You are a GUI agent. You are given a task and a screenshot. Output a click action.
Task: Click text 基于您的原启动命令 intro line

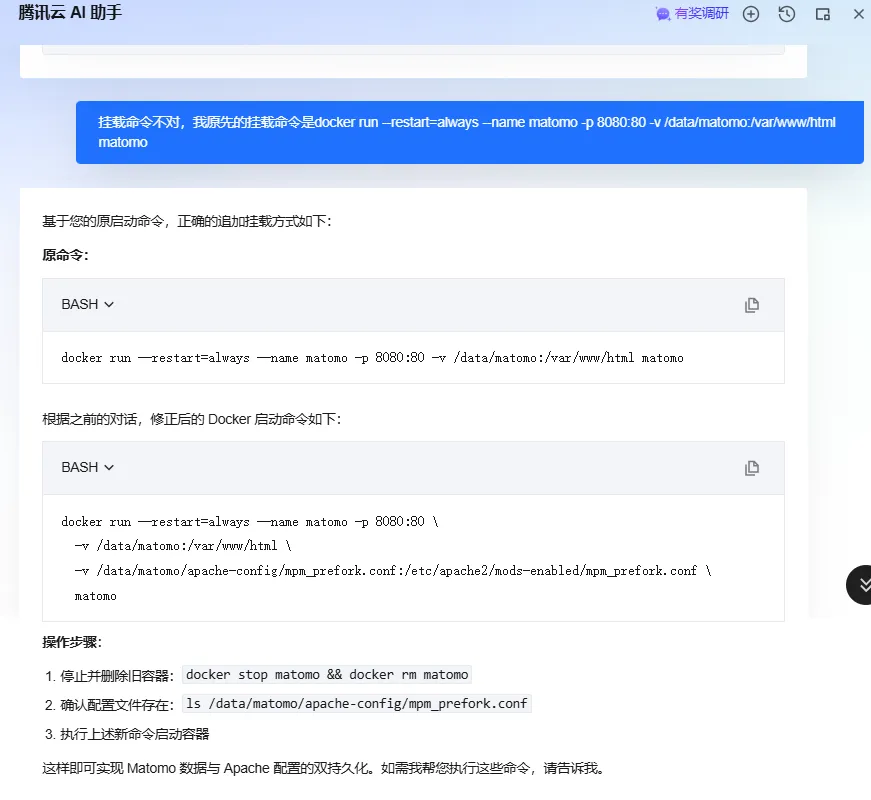pyautogui.click(x=187, y=221)
